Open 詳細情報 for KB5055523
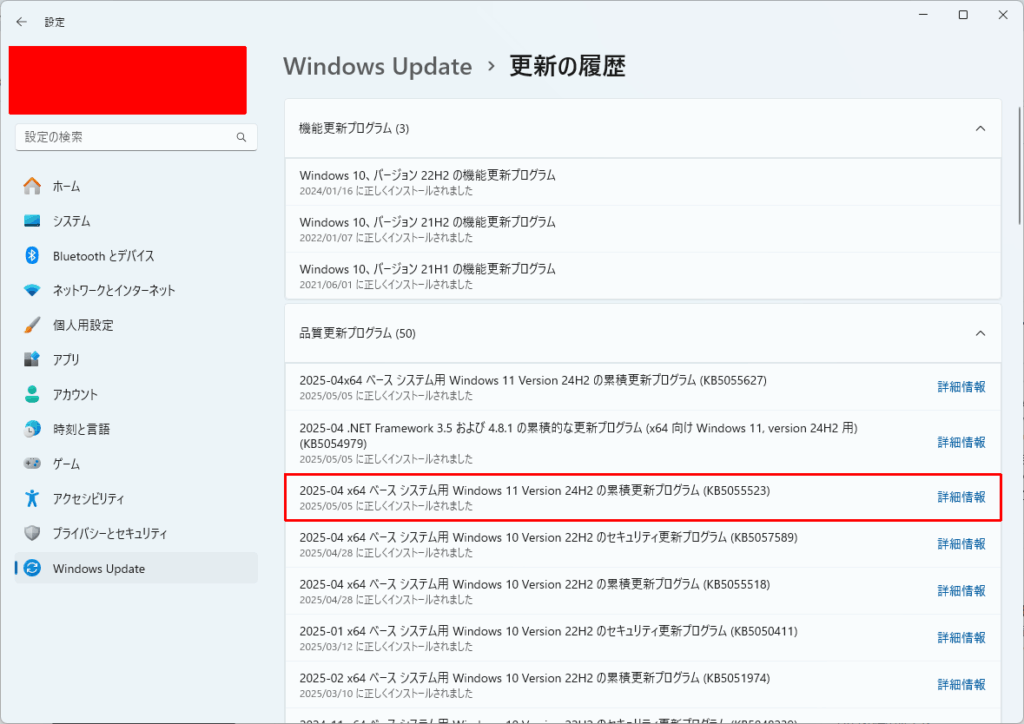 pos(961,497)
